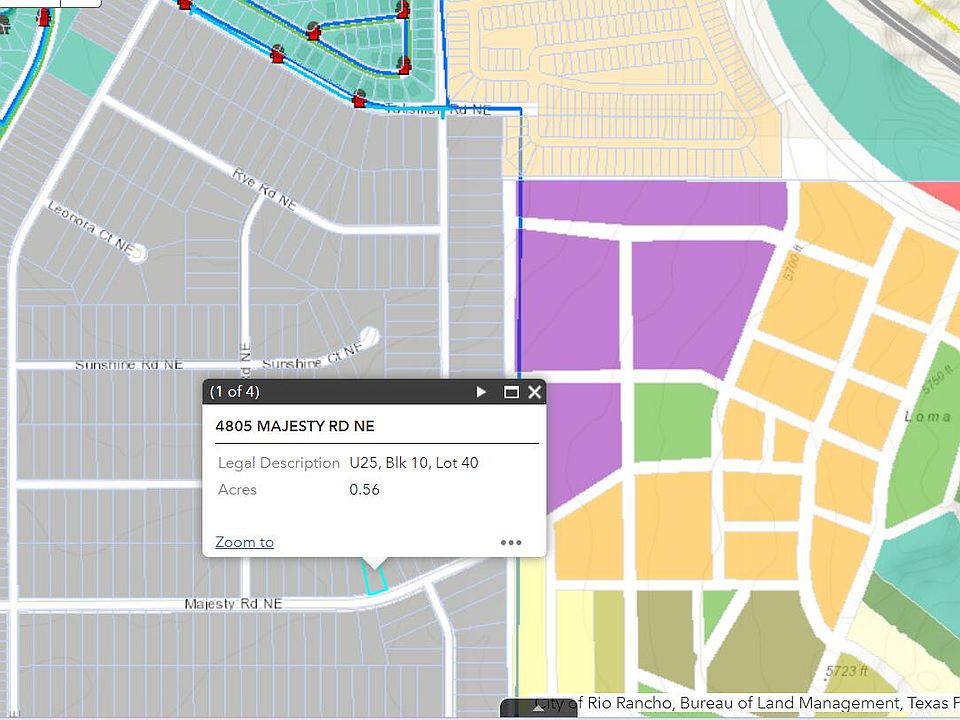960x720 pixels.
Task: Click the cyan highlighted parcel outline
Action: (x=374, y=579)
